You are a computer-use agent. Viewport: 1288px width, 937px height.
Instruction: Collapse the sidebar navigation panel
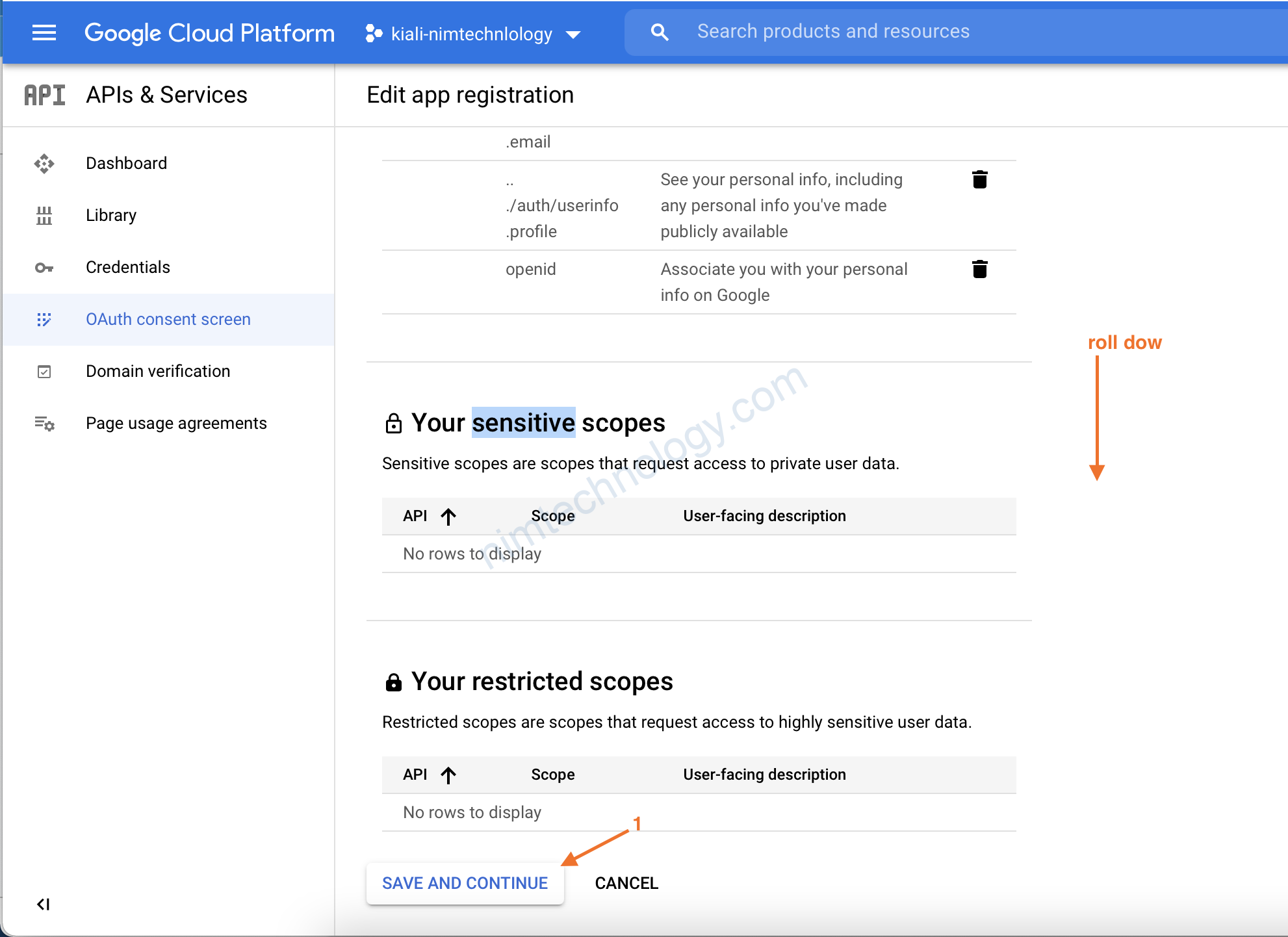tap(44, 904)
